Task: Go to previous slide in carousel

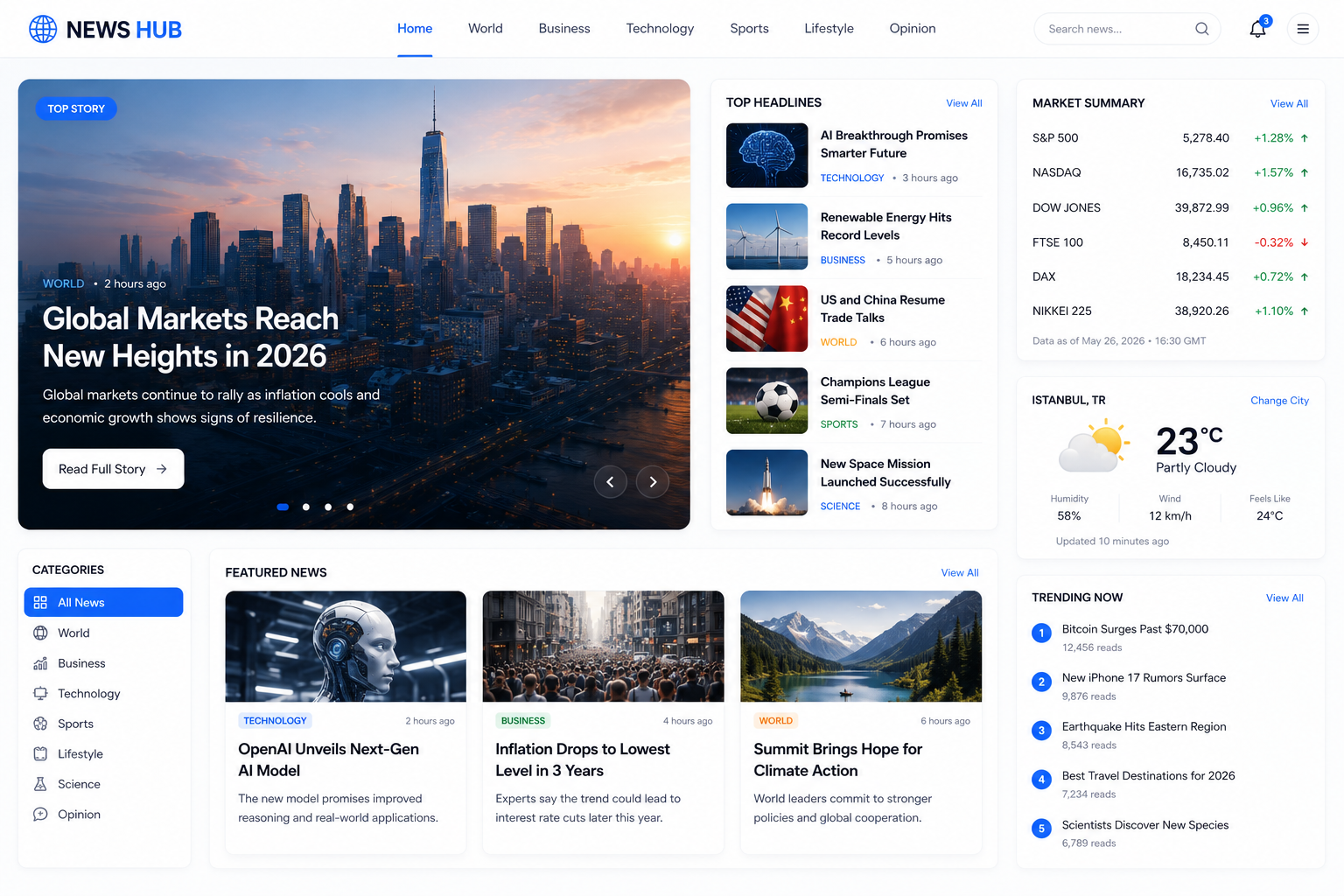Action: 610,481
